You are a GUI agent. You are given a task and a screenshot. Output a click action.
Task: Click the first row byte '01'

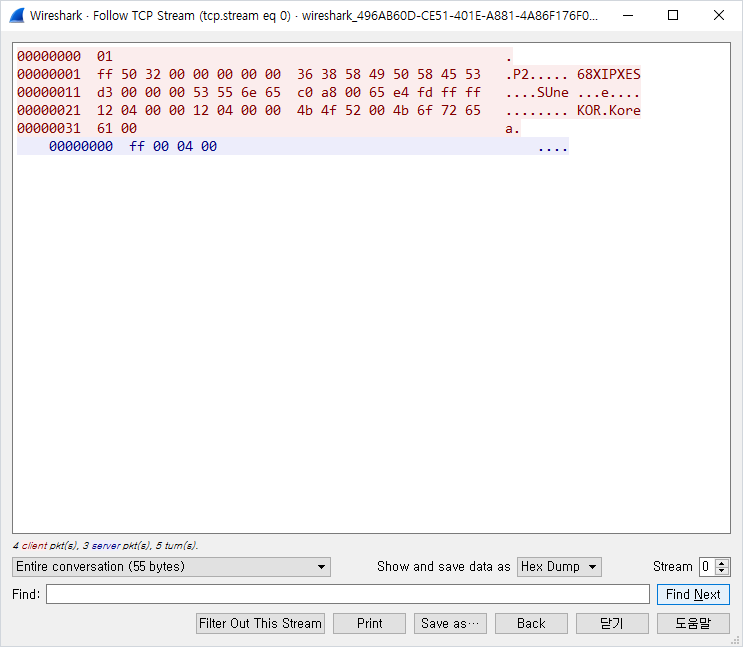point(105,56)
